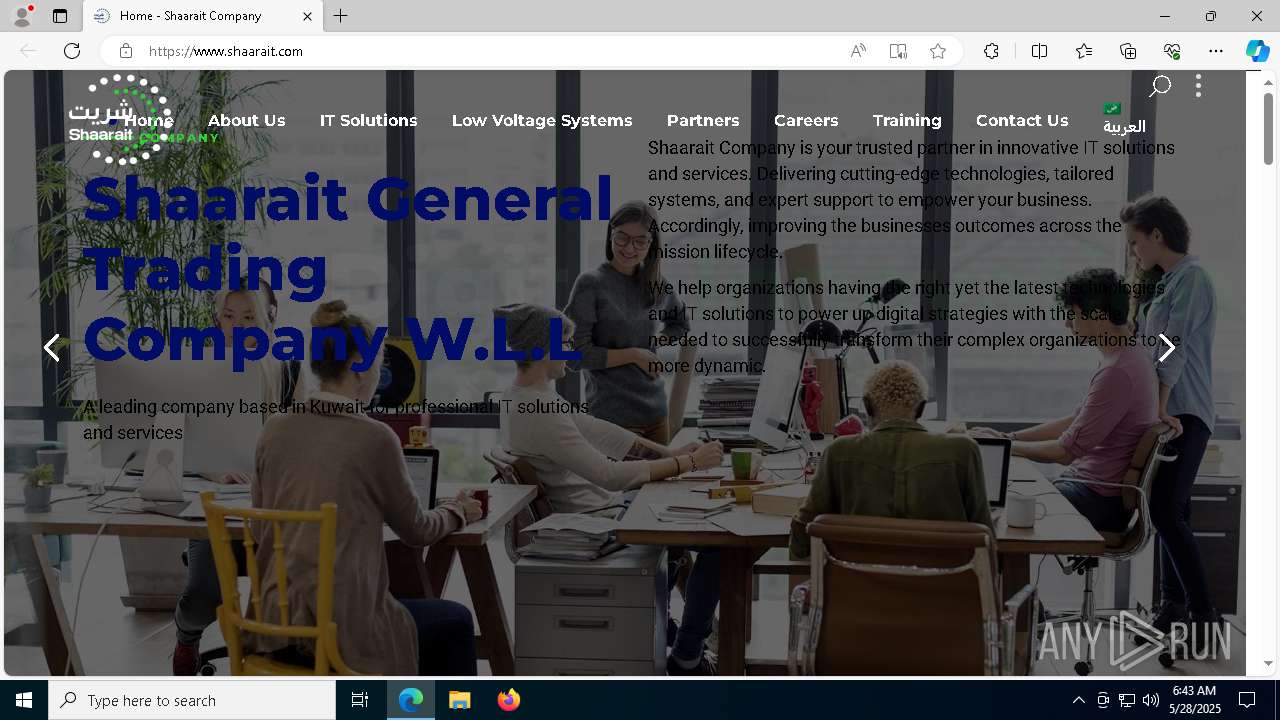Screen dimensions: 1280x720
Task: Open volume control in system tray
Action: click(1151, 700)
